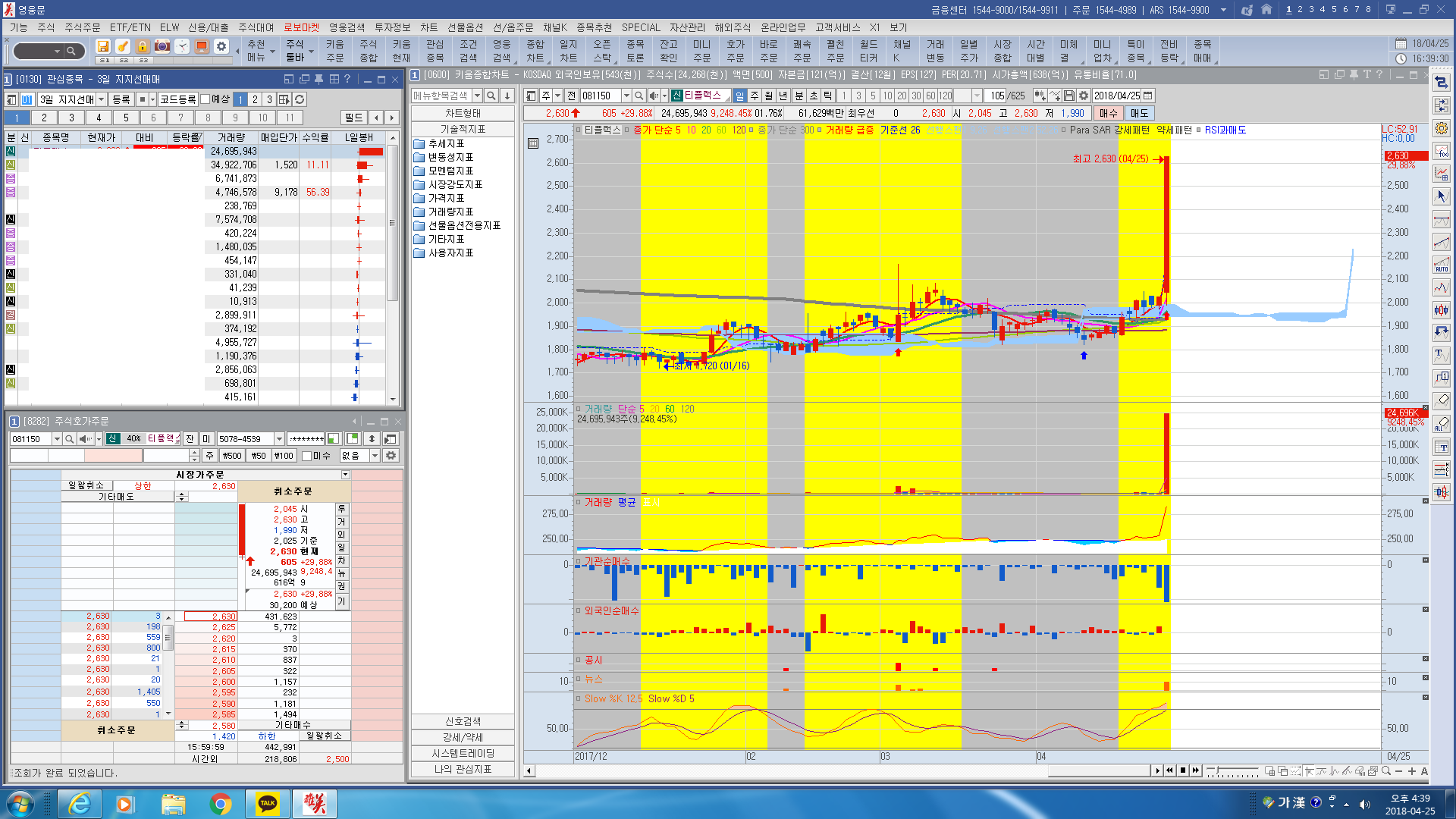Select the 초 second period toggle
This screenshot has width=1456, height=819.
tap(813, 96)
